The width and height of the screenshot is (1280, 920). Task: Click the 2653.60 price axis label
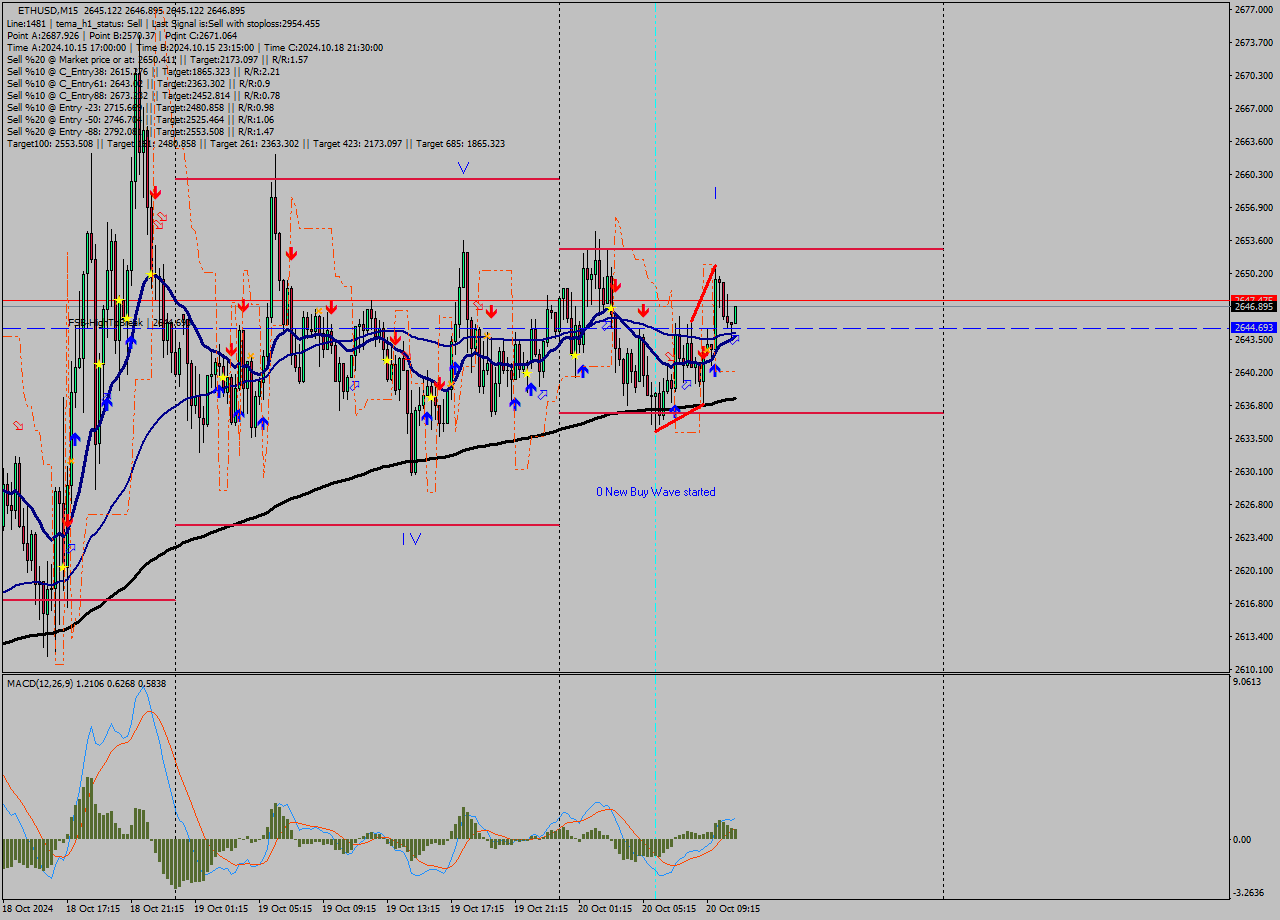[1254, 241]
